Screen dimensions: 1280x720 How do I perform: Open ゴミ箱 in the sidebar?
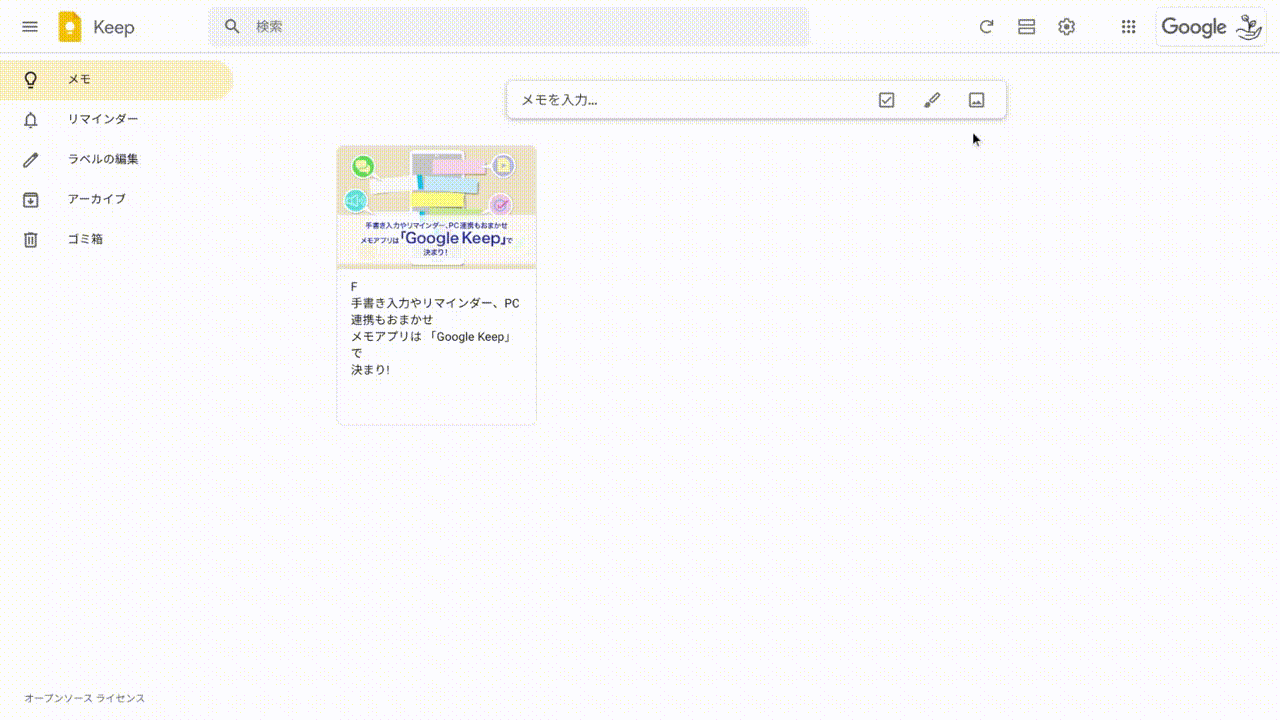click(116, 239)
